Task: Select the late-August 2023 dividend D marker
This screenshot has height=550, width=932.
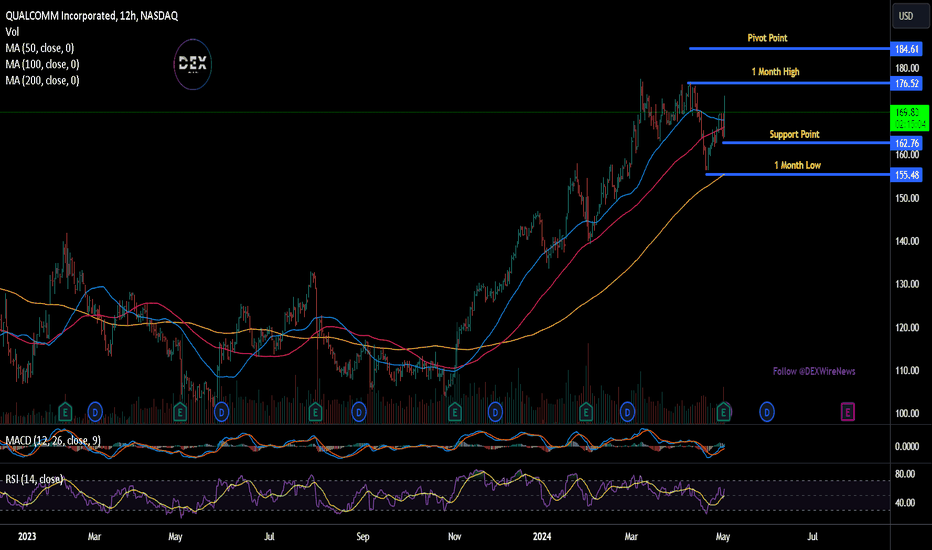Action: click(x=358, y=411)
